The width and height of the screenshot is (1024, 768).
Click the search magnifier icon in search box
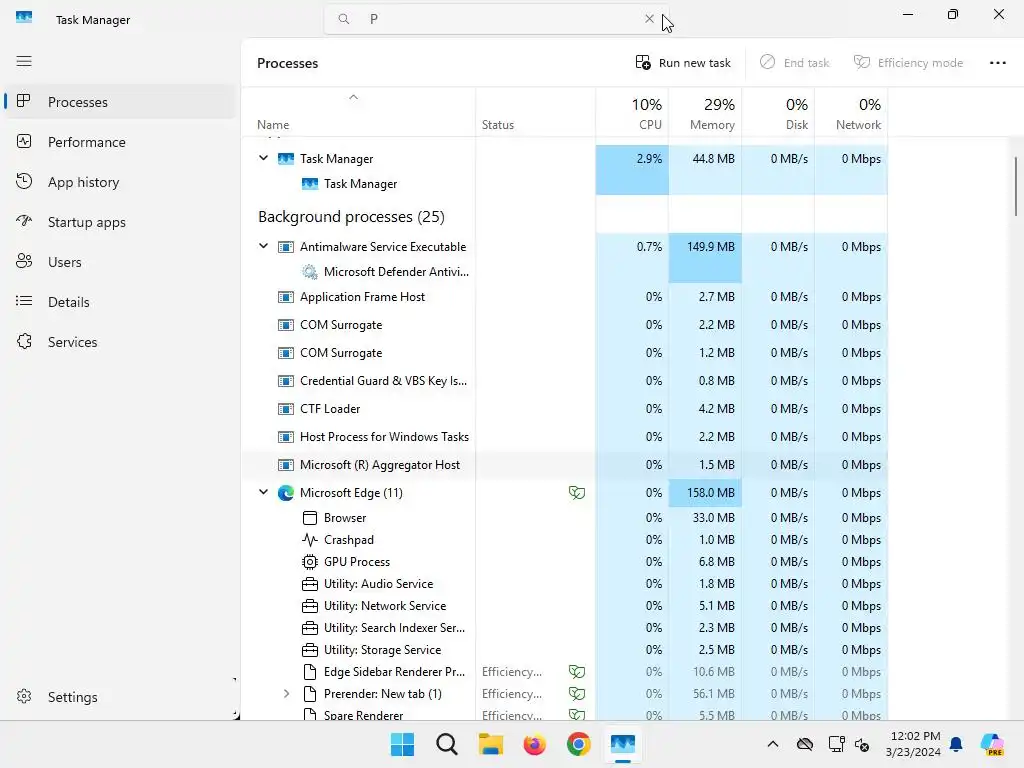344,19
